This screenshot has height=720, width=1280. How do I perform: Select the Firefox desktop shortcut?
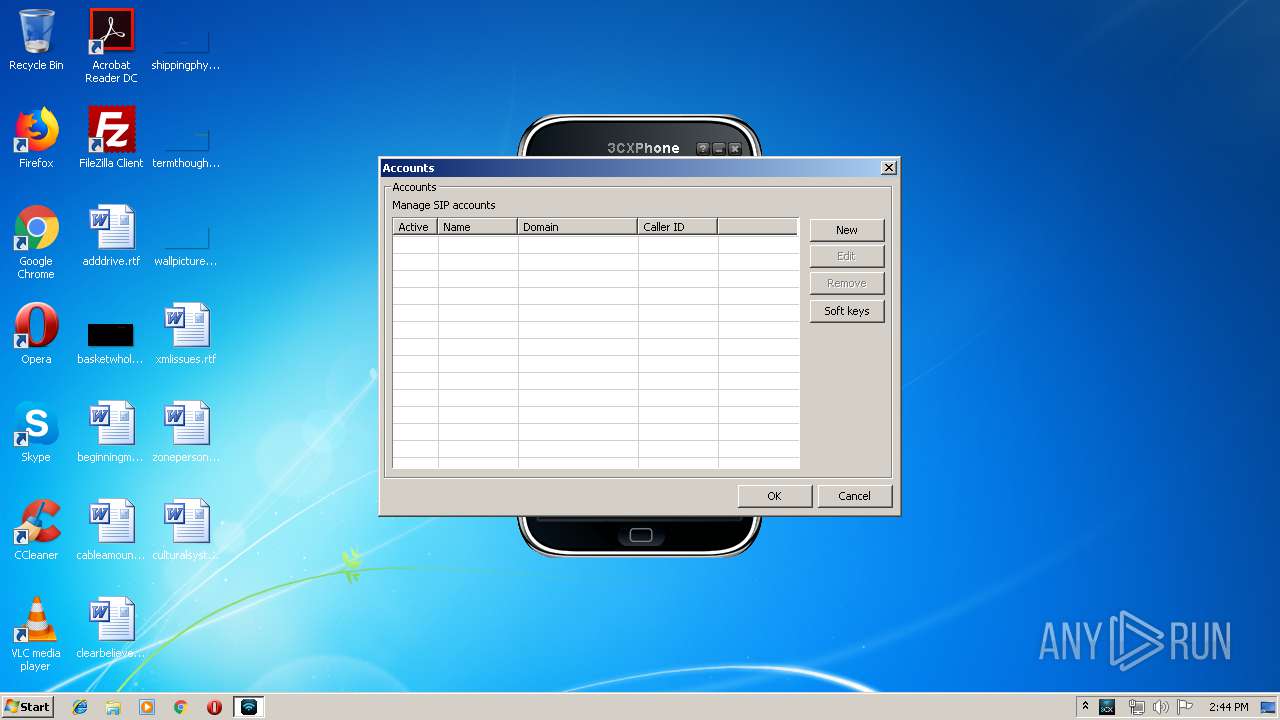coord(36,139)
